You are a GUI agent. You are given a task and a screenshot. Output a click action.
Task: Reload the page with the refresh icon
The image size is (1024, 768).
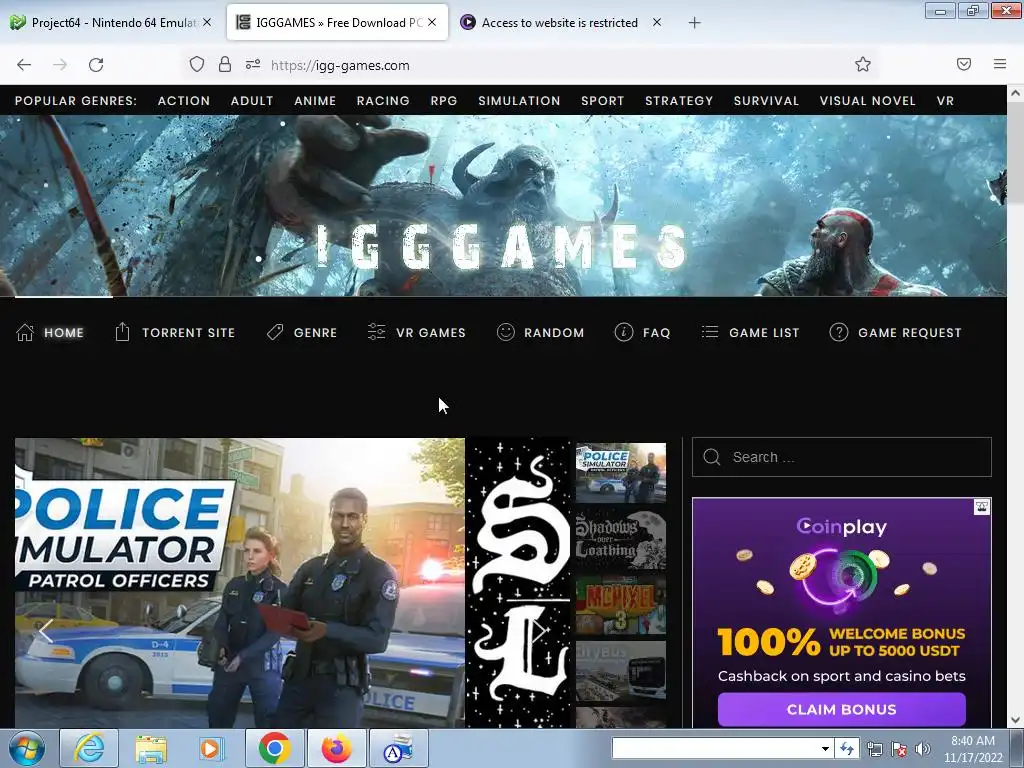tap(96, 65)
